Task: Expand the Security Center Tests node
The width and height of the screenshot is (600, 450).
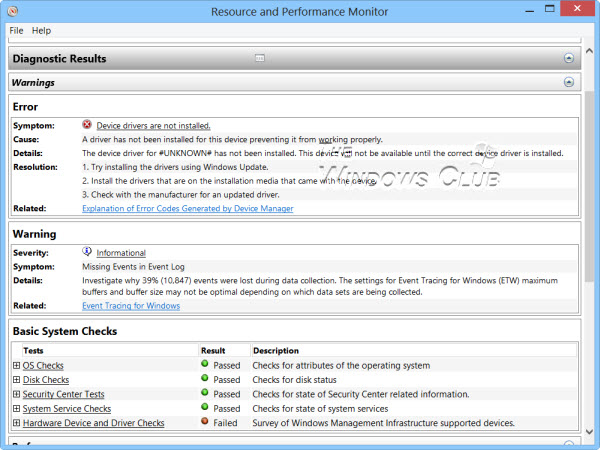Action: [x=16, y=394]
